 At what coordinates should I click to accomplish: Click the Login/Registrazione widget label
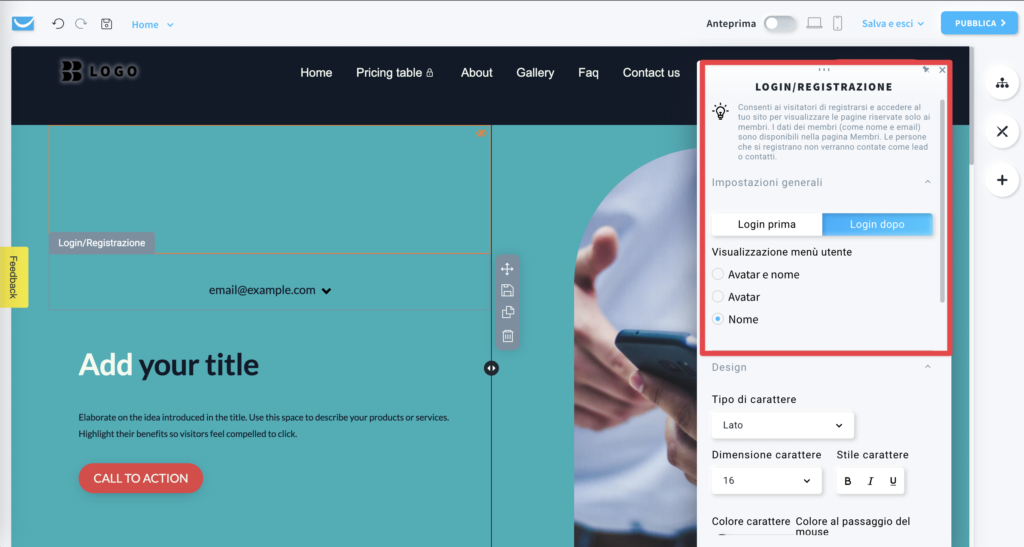[x=102, y=243]
